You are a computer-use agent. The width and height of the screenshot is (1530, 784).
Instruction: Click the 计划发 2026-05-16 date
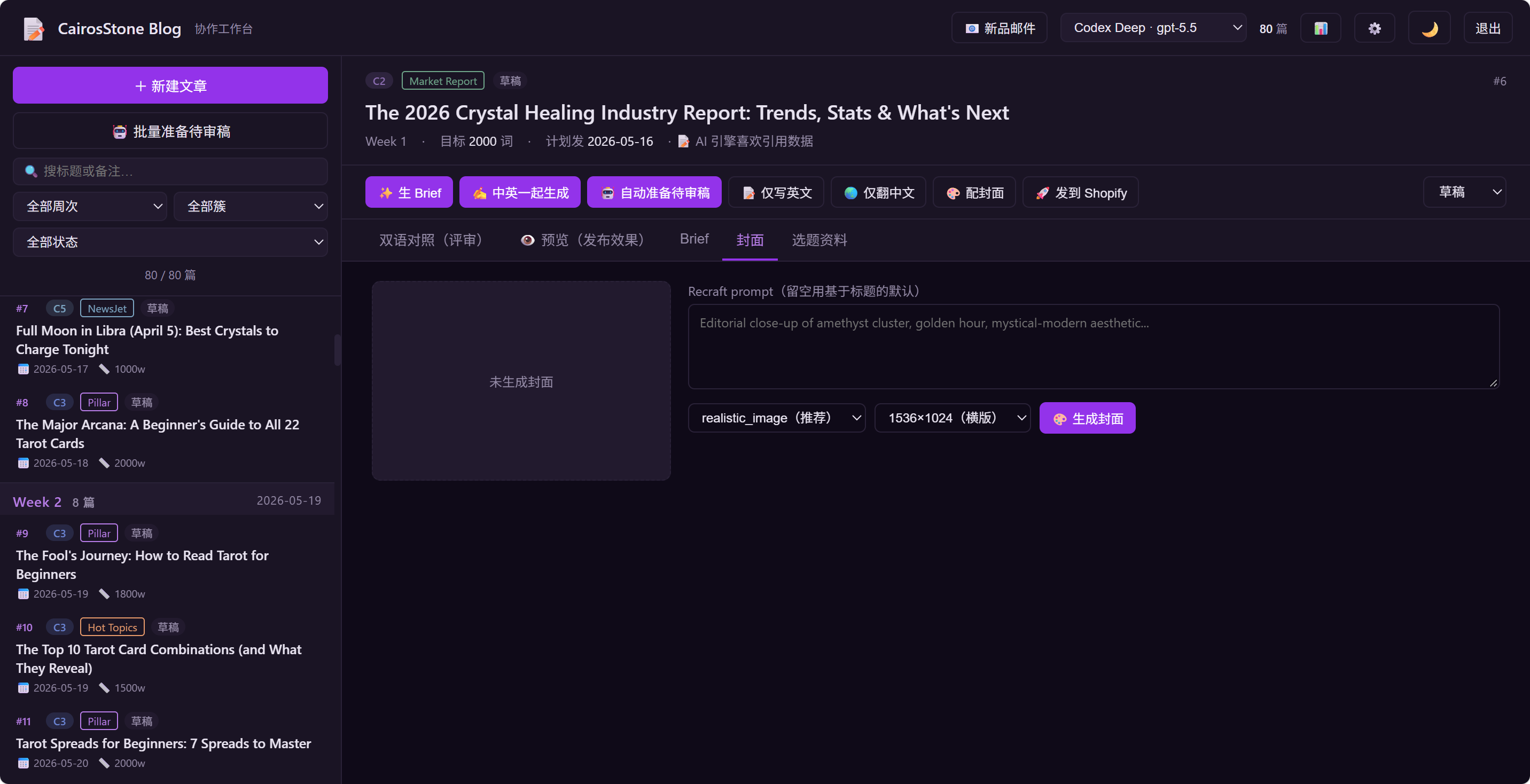pyautogui.click(x=599, y=142)
